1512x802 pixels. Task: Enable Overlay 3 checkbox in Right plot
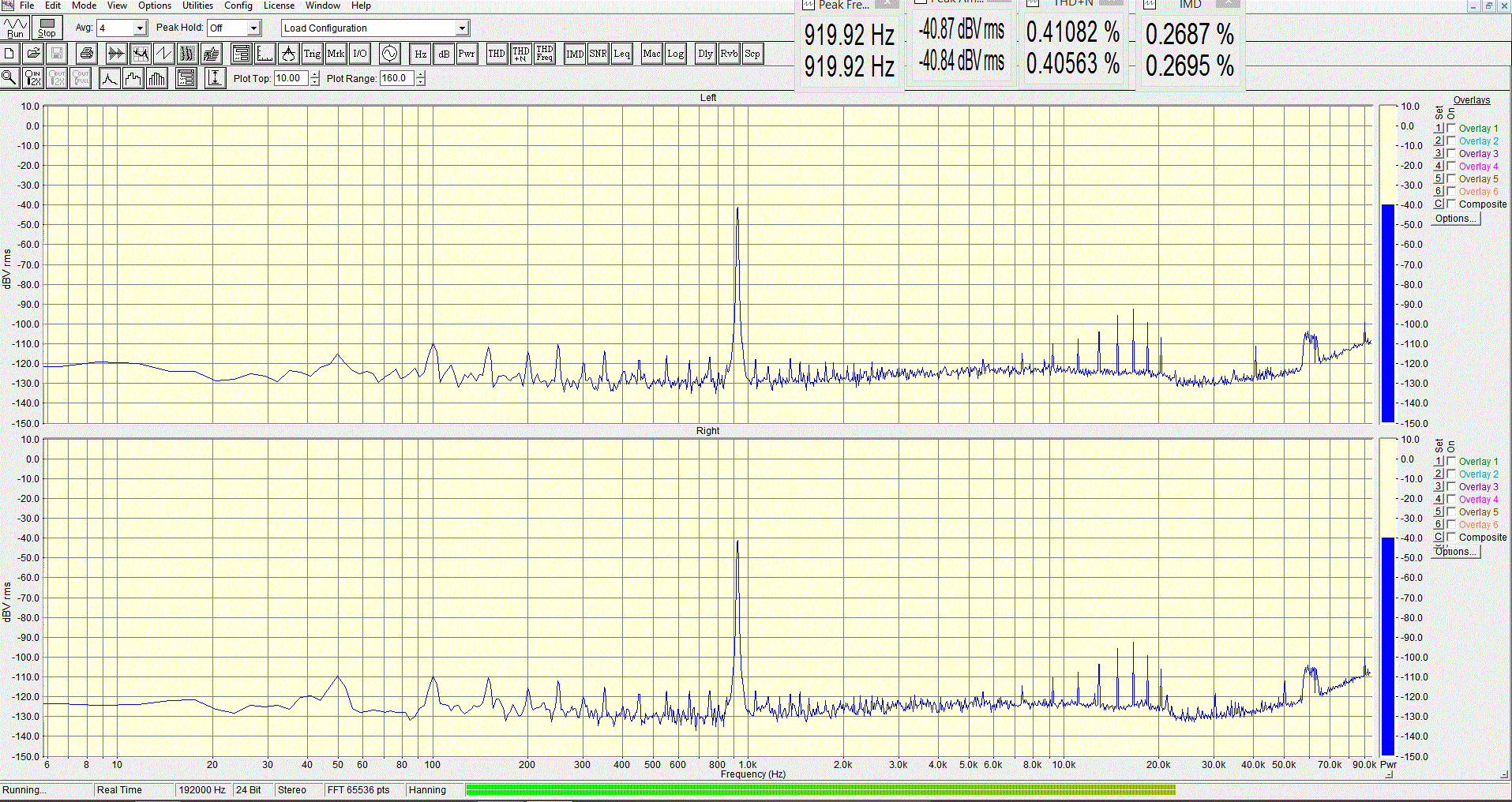click(x=1451, y=487)
